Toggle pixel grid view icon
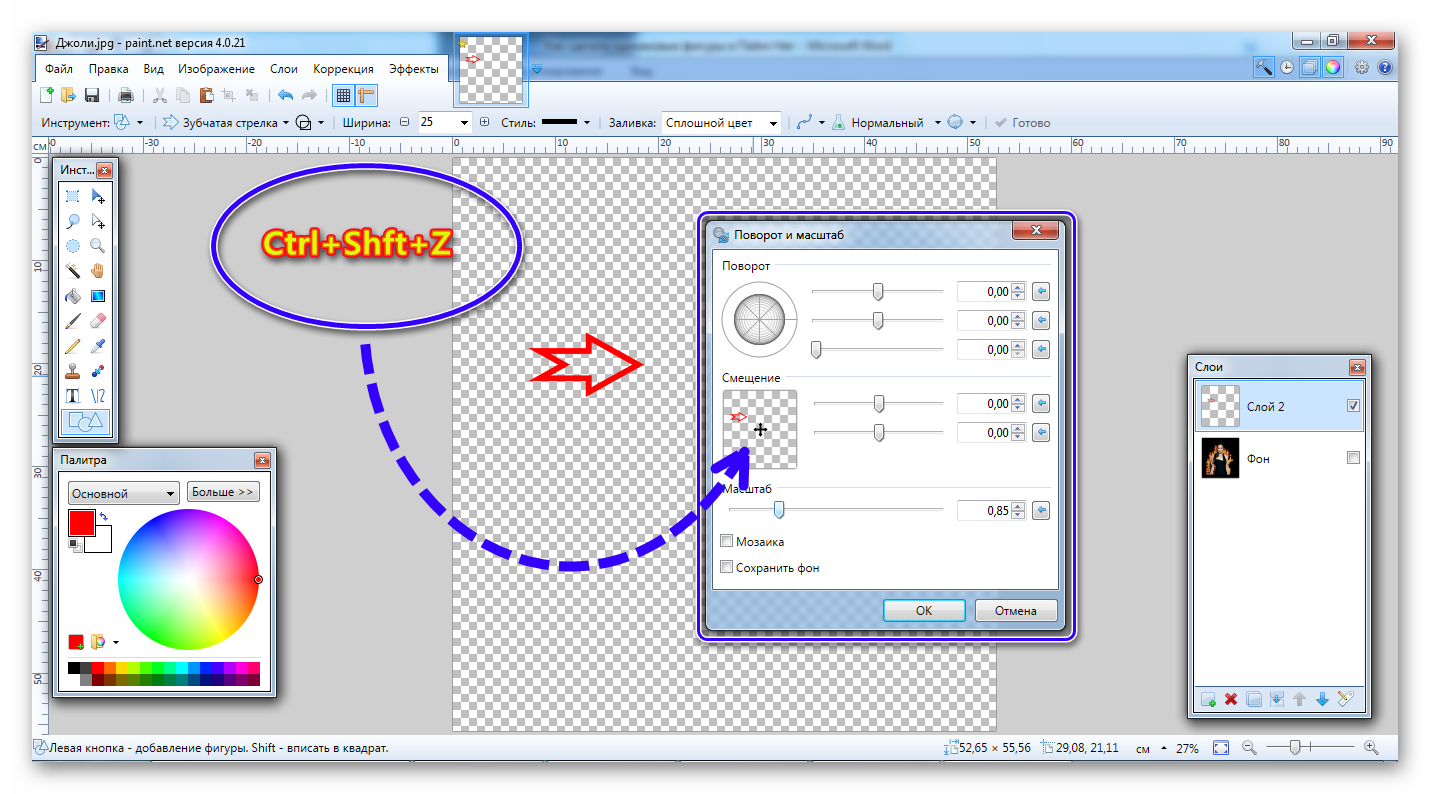 point(343,95)
